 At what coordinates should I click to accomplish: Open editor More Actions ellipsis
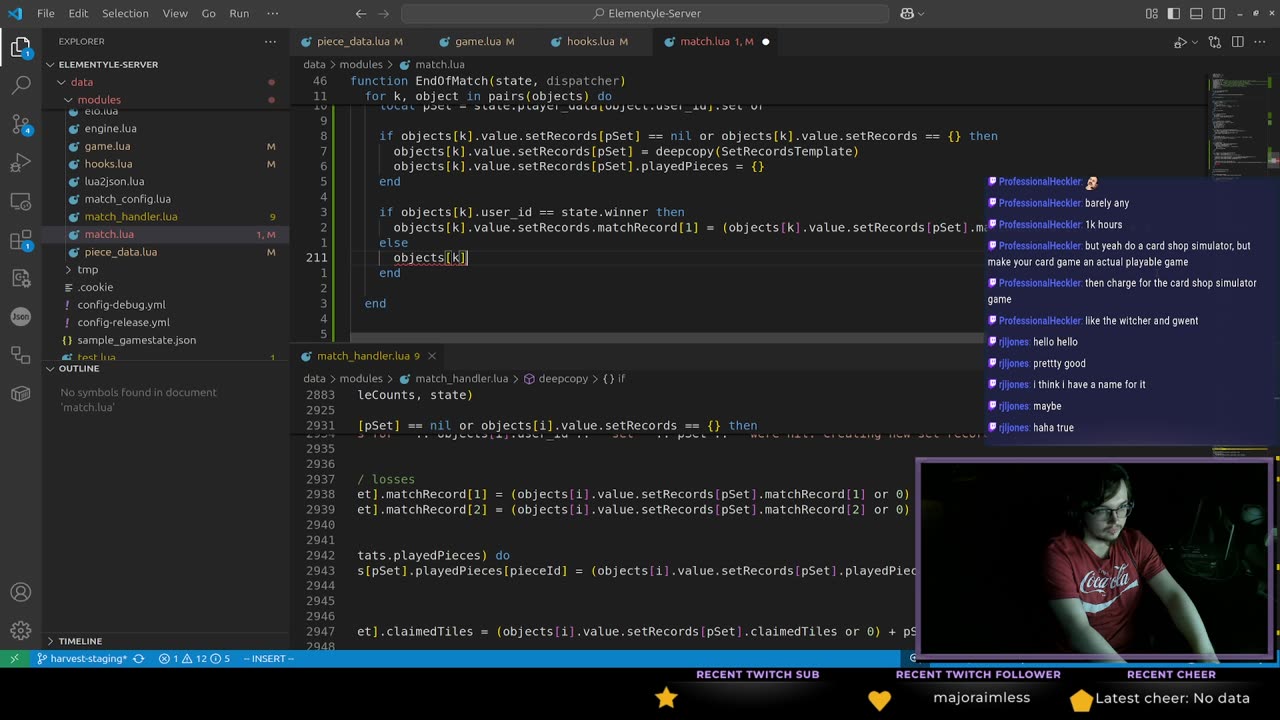click(1262, 42)
